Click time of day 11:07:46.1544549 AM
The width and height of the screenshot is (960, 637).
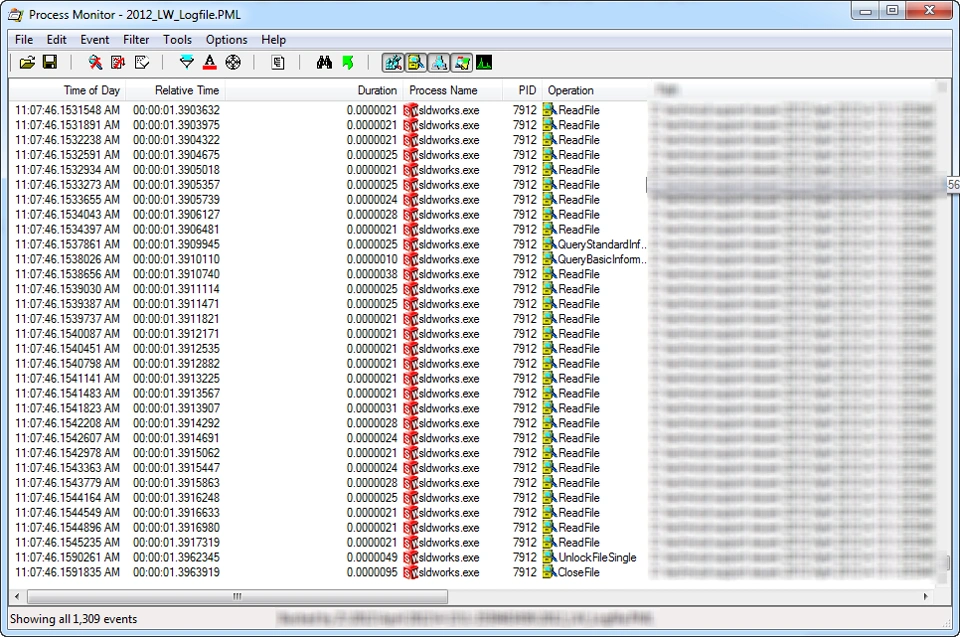pyautogui.click(x=67, y=513)
